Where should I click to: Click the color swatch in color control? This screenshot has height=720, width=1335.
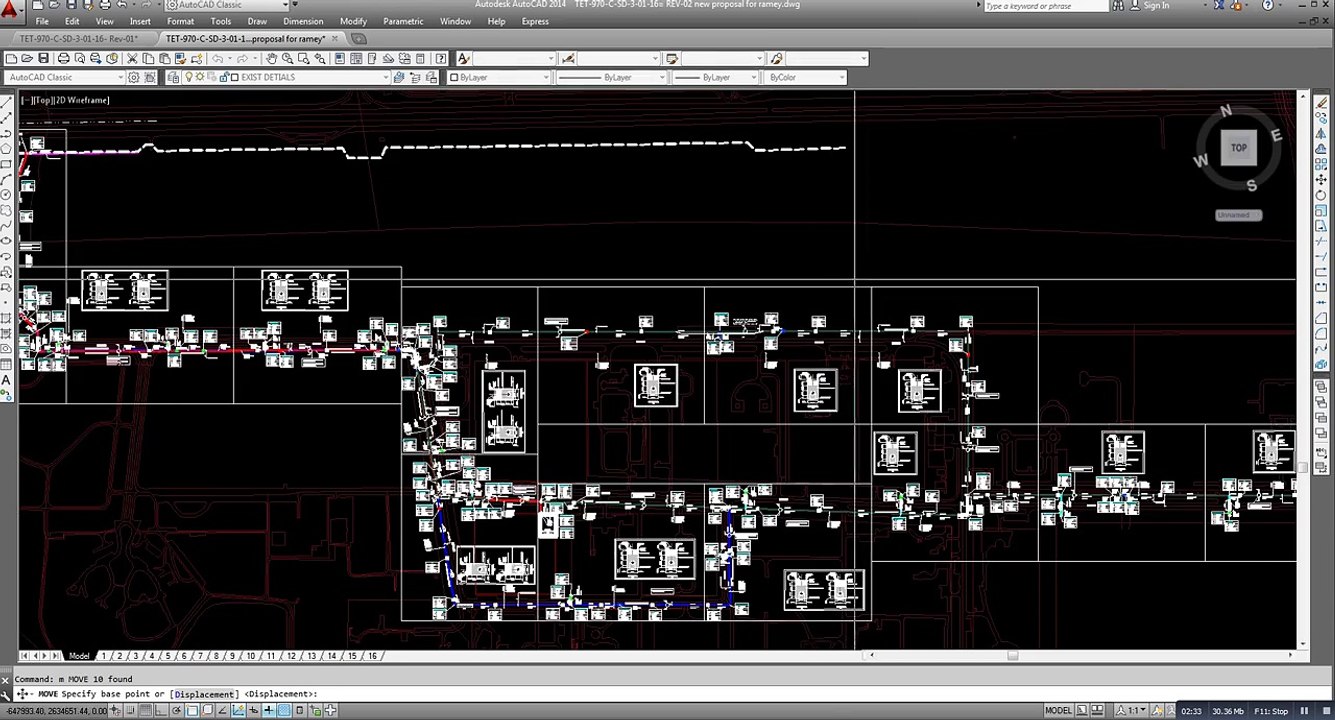click(454, 77)
